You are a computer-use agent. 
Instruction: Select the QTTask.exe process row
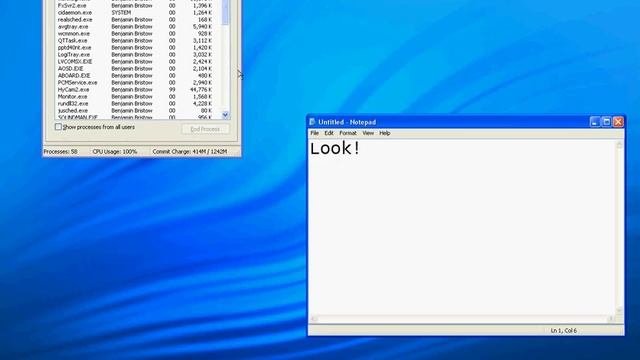[x=139, y=40]
